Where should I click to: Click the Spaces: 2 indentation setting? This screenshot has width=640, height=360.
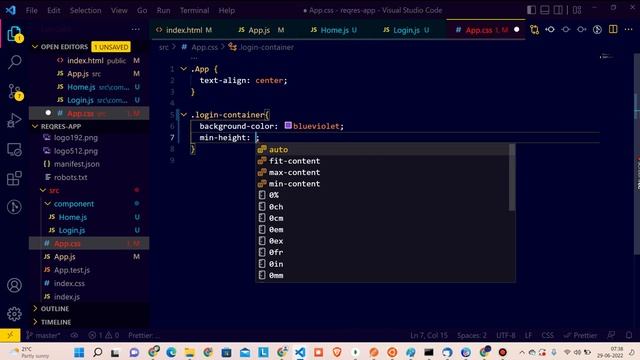471,335
